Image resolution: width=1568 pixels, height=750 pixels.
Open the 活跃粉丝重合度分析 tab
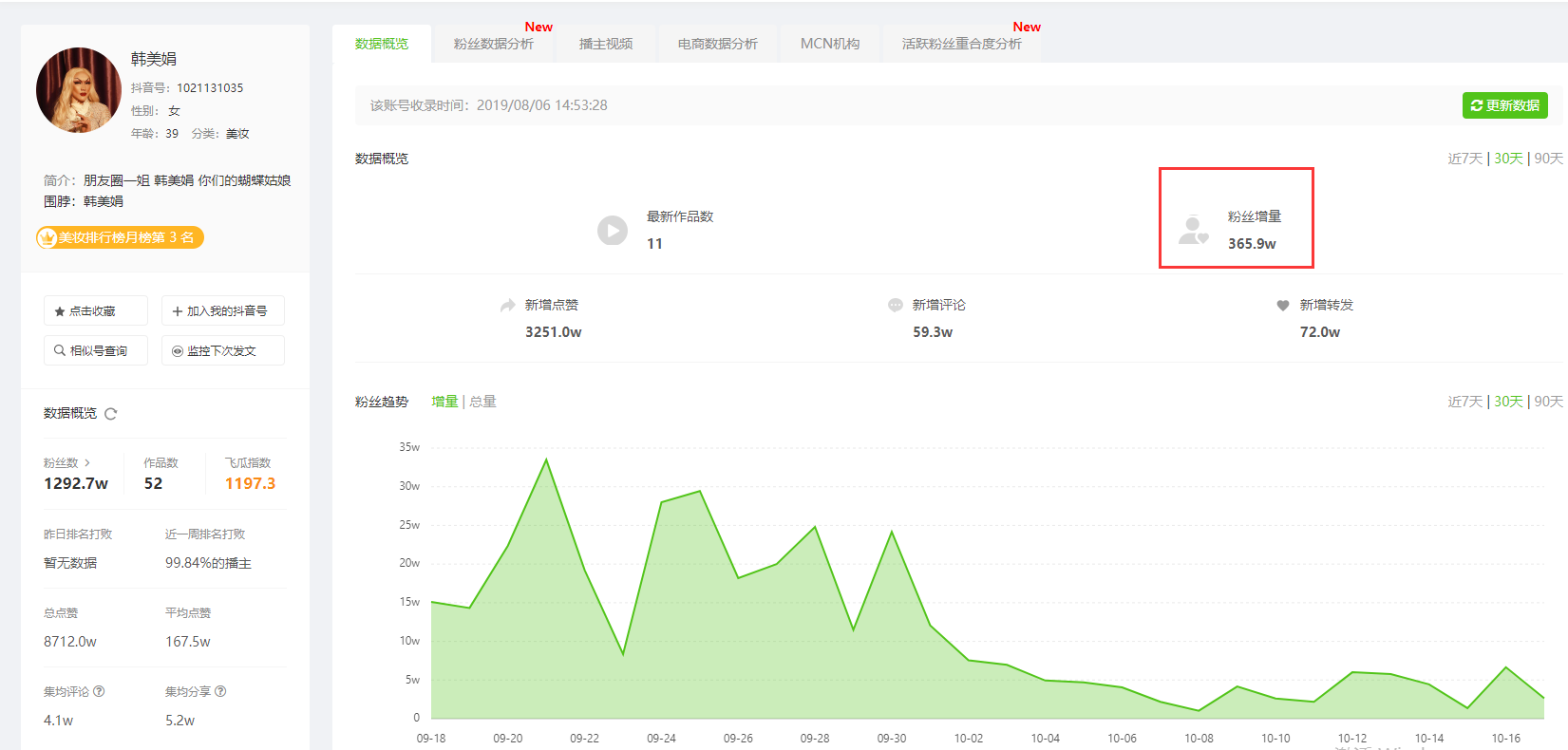961,44
